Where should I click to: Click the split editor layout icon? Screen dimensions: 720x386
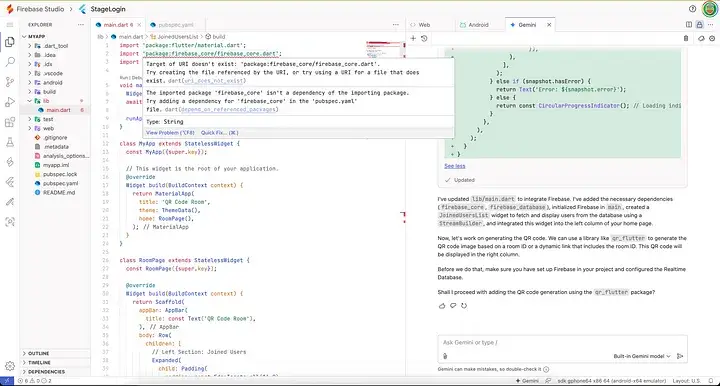[689, 25]
